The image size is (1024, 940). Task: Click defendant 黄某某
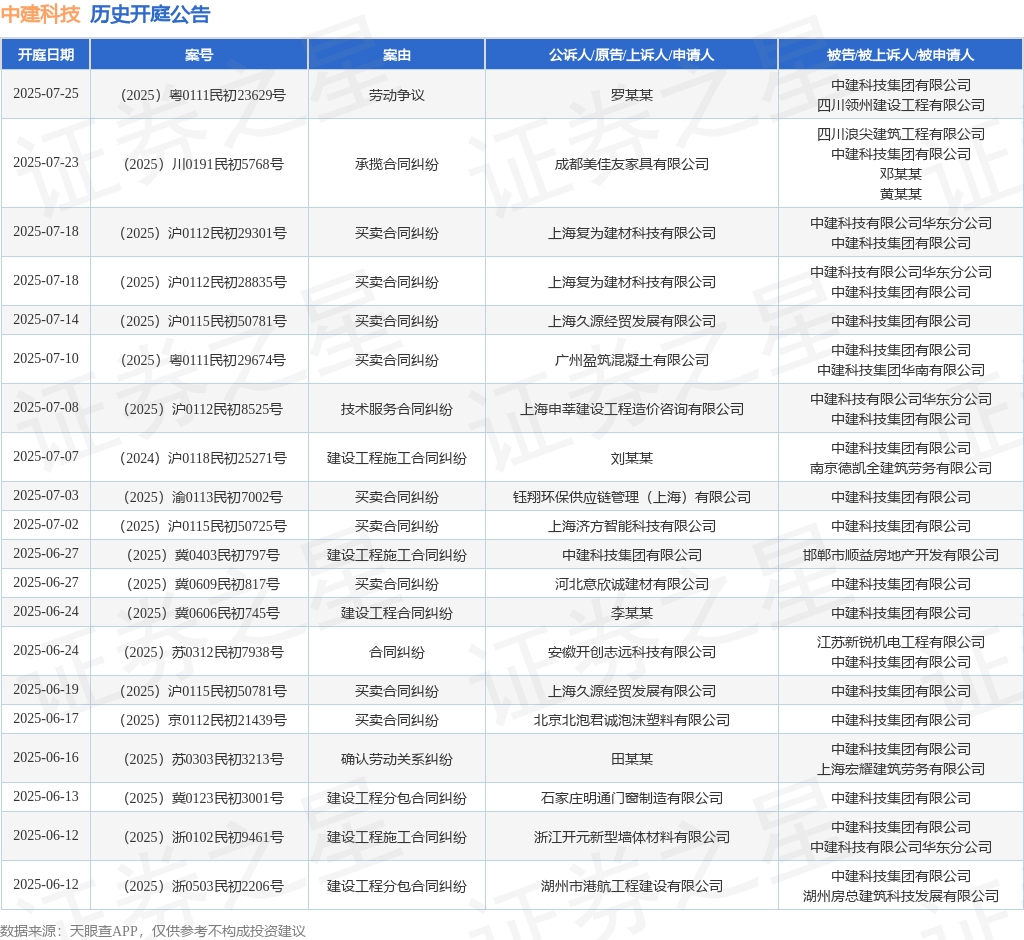[901, 194]
